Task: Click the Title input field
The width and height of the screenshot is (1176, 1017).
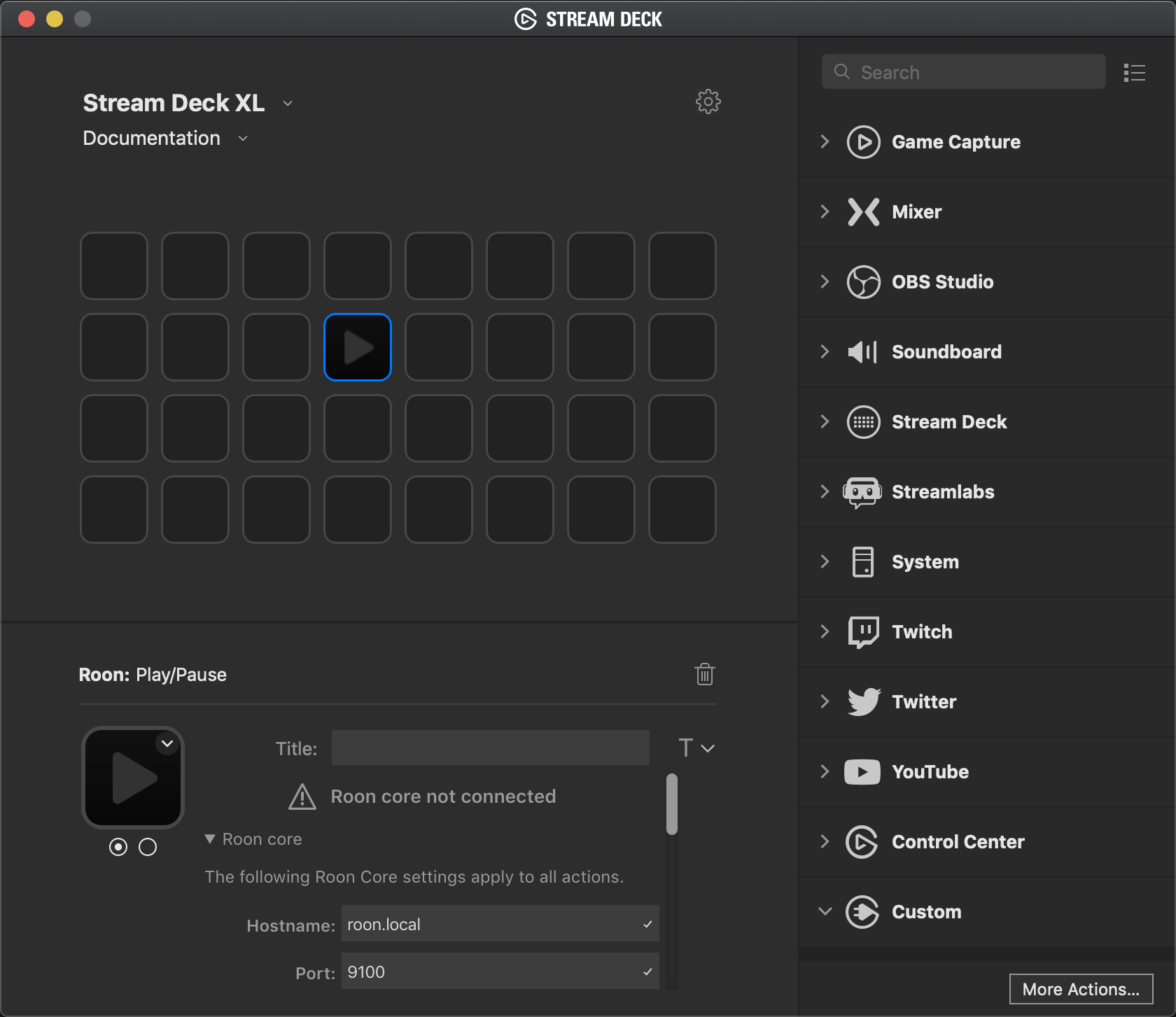Action: [x=490, y=748]
